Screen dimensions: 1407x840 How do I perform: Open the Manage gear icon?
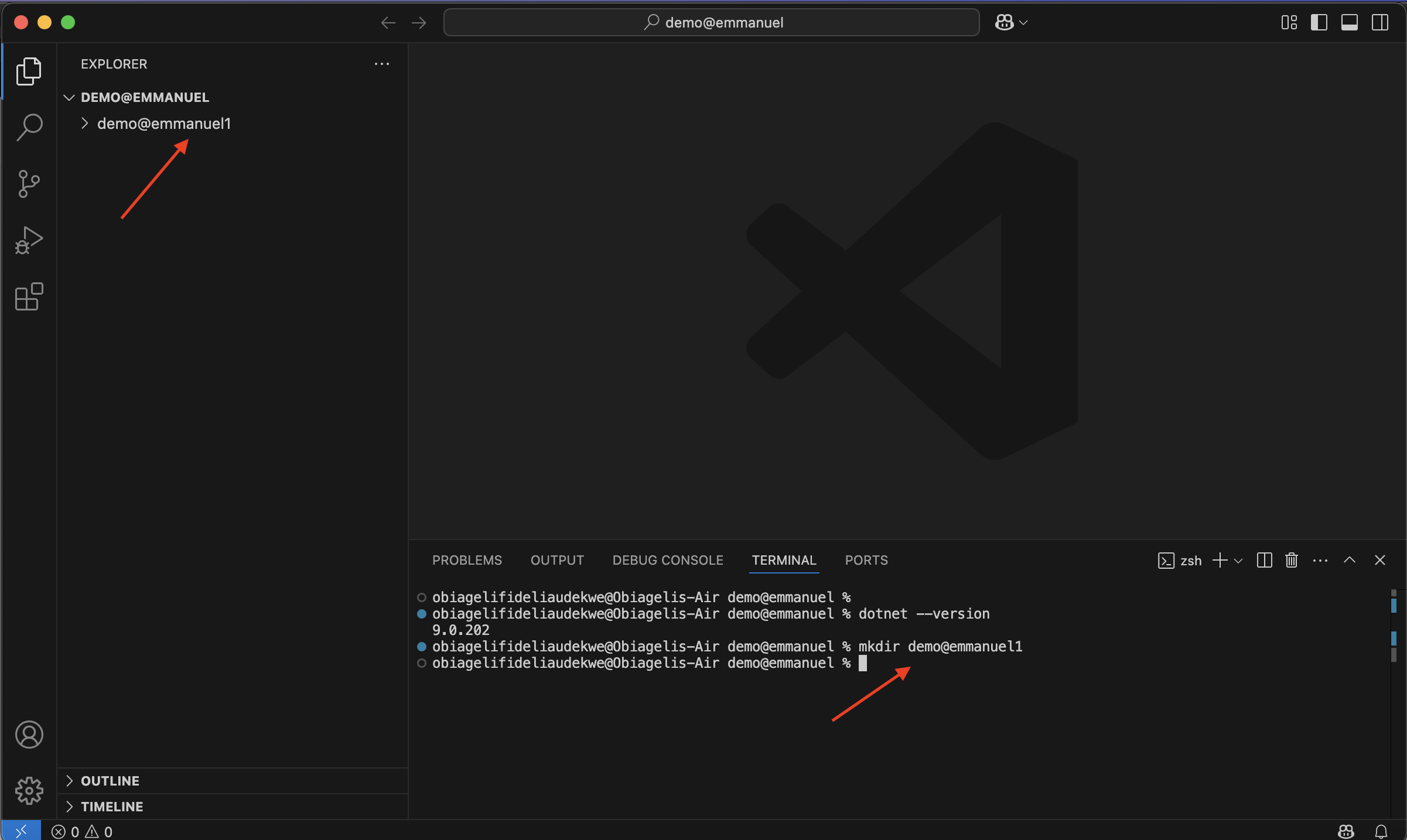(x=29, y=791)
